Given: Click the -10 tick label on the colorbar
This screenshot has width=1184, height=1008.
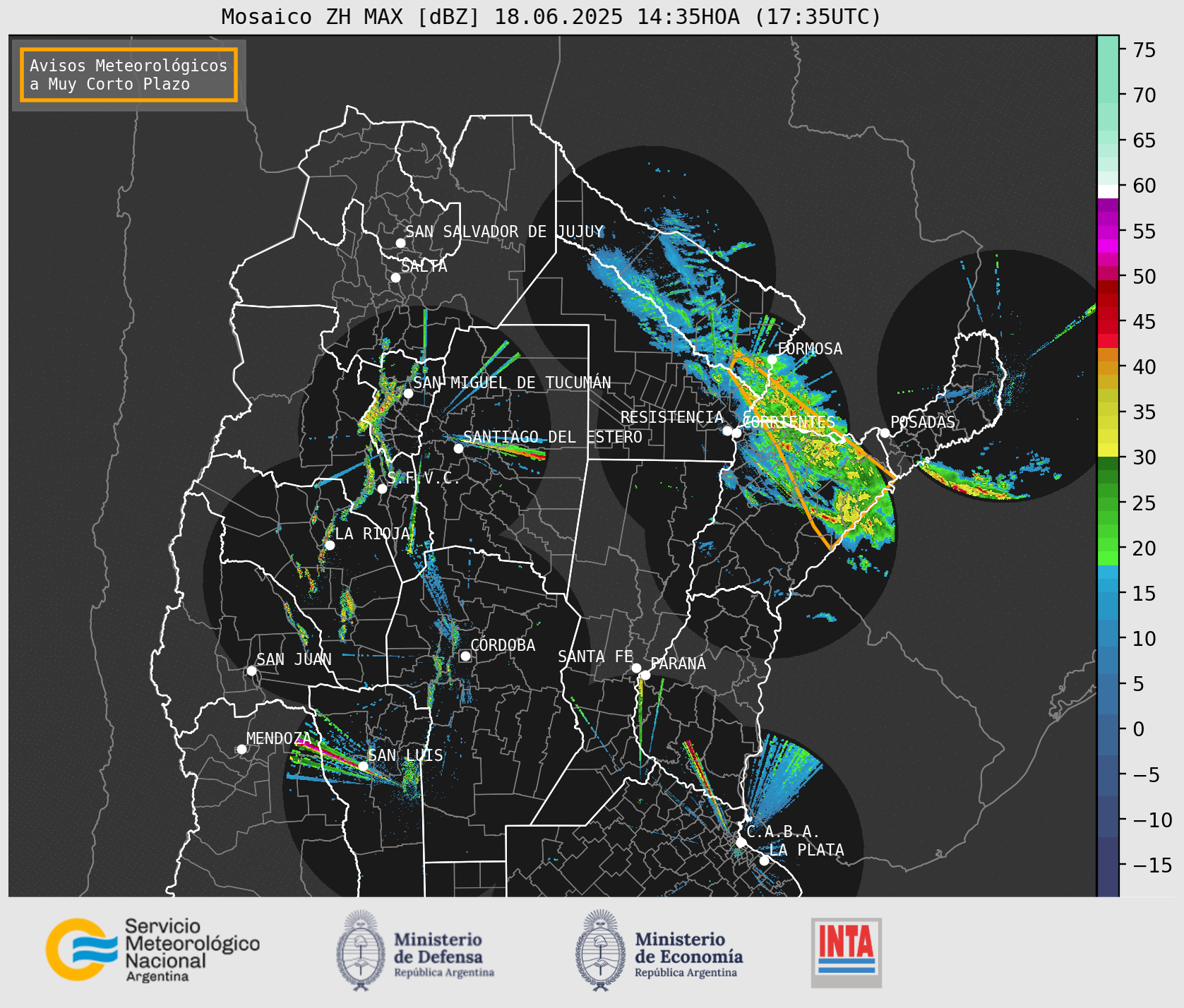Looking at the screenshot, I should (1153, 820).
